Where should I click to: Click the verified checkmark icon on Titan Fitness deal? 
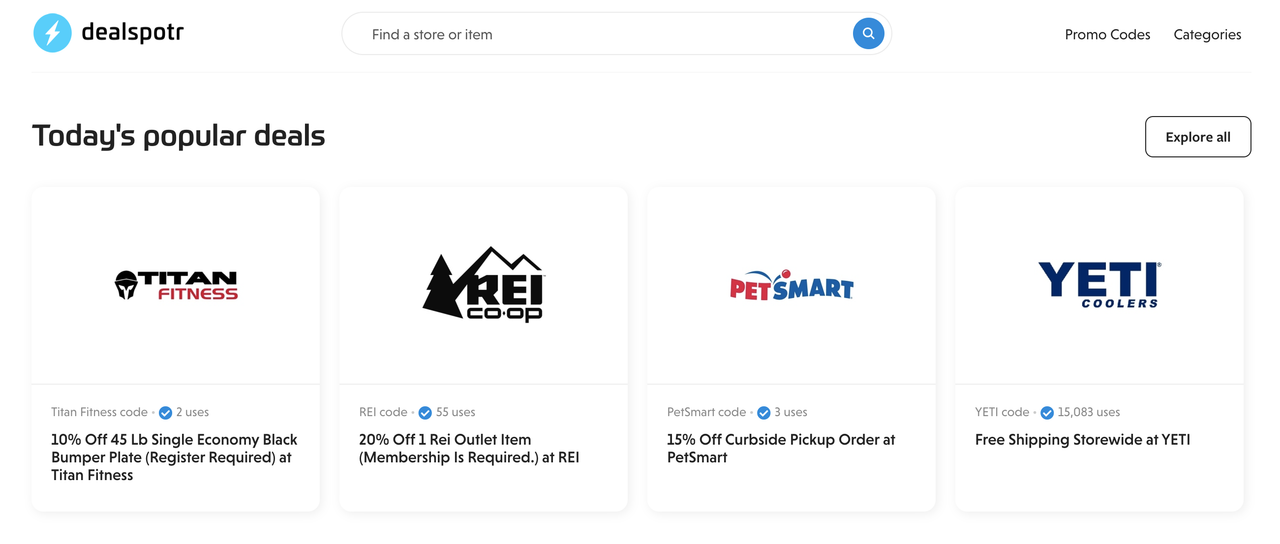166,413
